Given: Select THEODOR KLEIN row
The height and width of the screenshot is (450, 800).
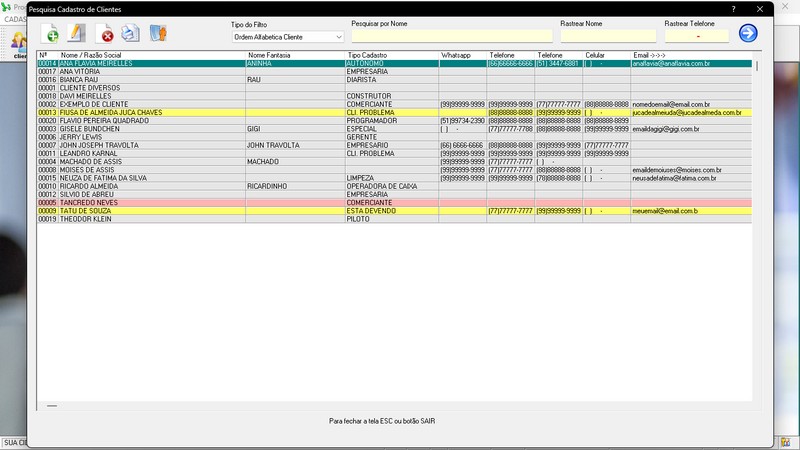Looking at the screenshot, I should click(x=394, y=219).
